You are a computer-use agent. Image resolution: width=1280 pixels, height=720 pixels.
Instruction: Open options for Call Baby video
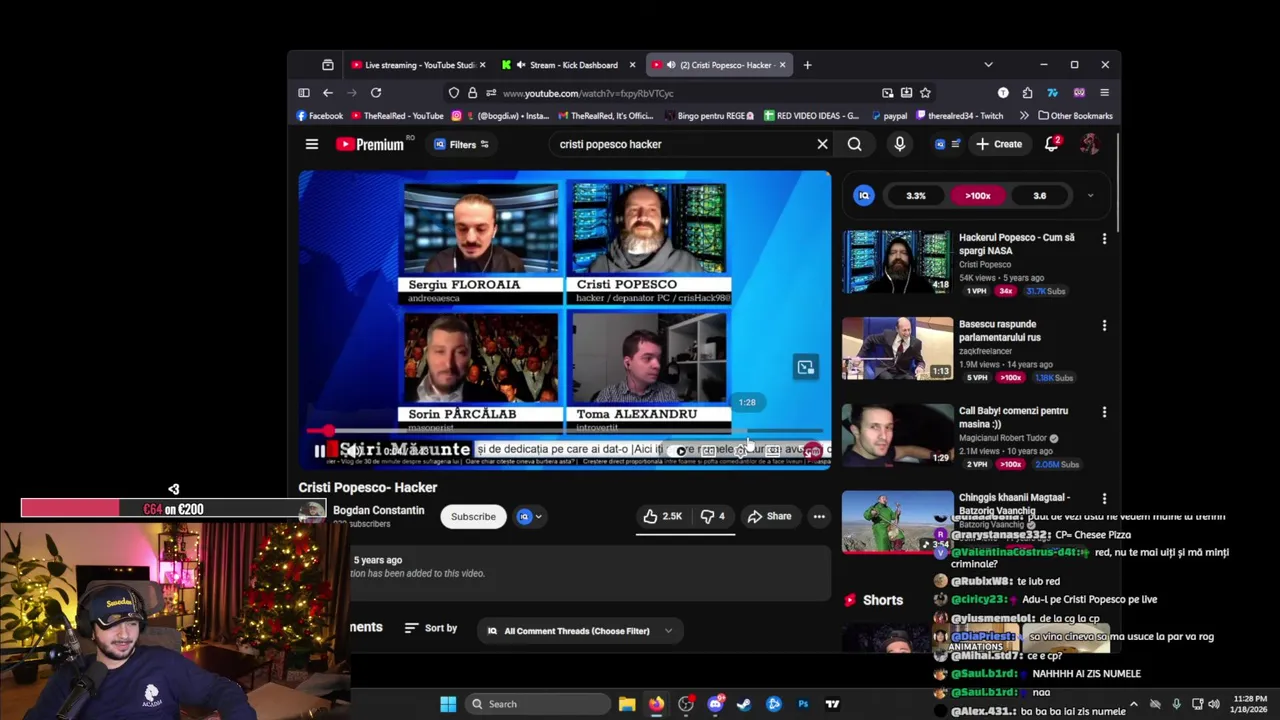click(1104, 412)
